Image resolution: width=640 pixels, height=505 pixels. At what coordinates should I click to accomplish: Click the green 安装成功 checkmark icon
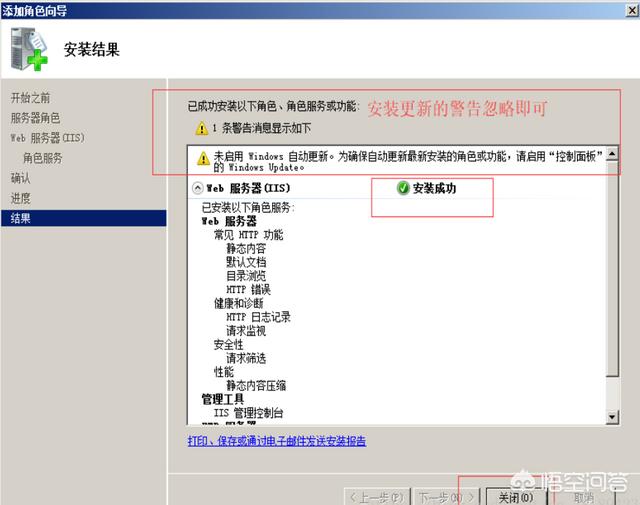[x=403, y=188]
